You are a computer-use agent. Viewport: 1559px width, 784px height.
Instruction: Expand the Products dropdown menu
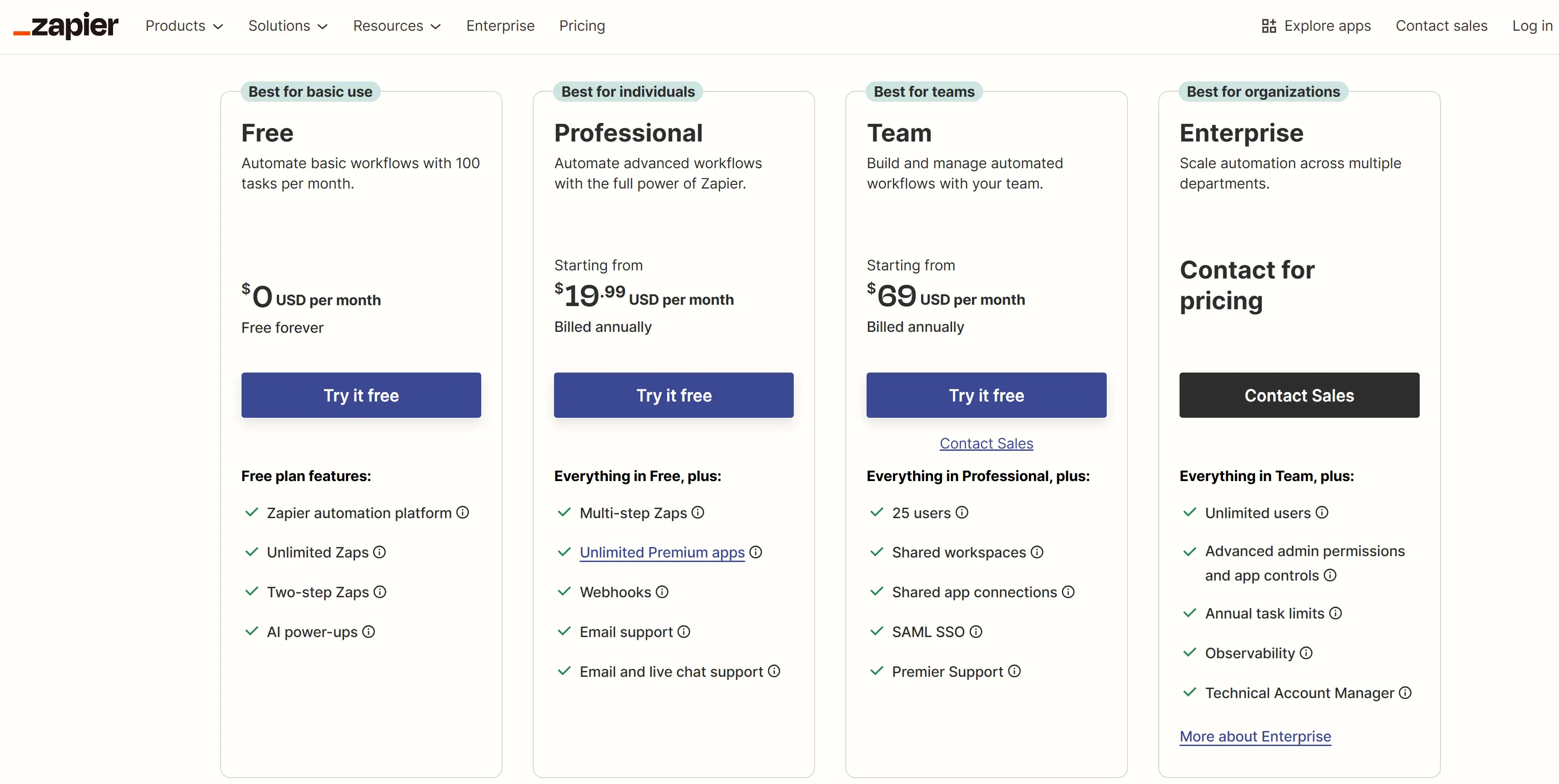pyautogui.click(x=185, y=26)
